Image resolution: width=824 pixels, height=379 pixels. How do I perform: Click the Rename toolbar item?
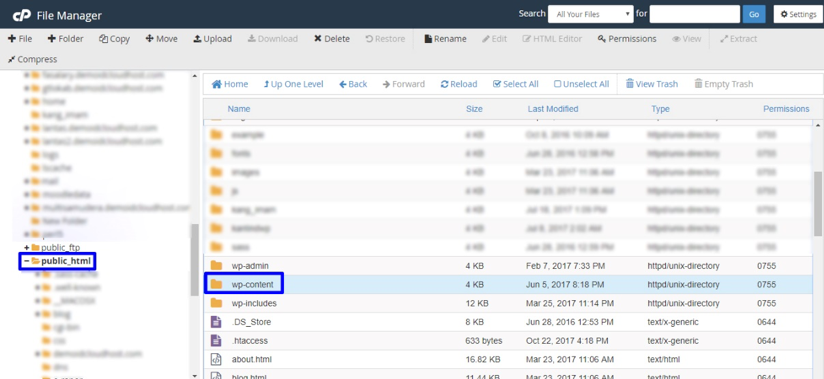pyautogui.click(x=445, y=39)
